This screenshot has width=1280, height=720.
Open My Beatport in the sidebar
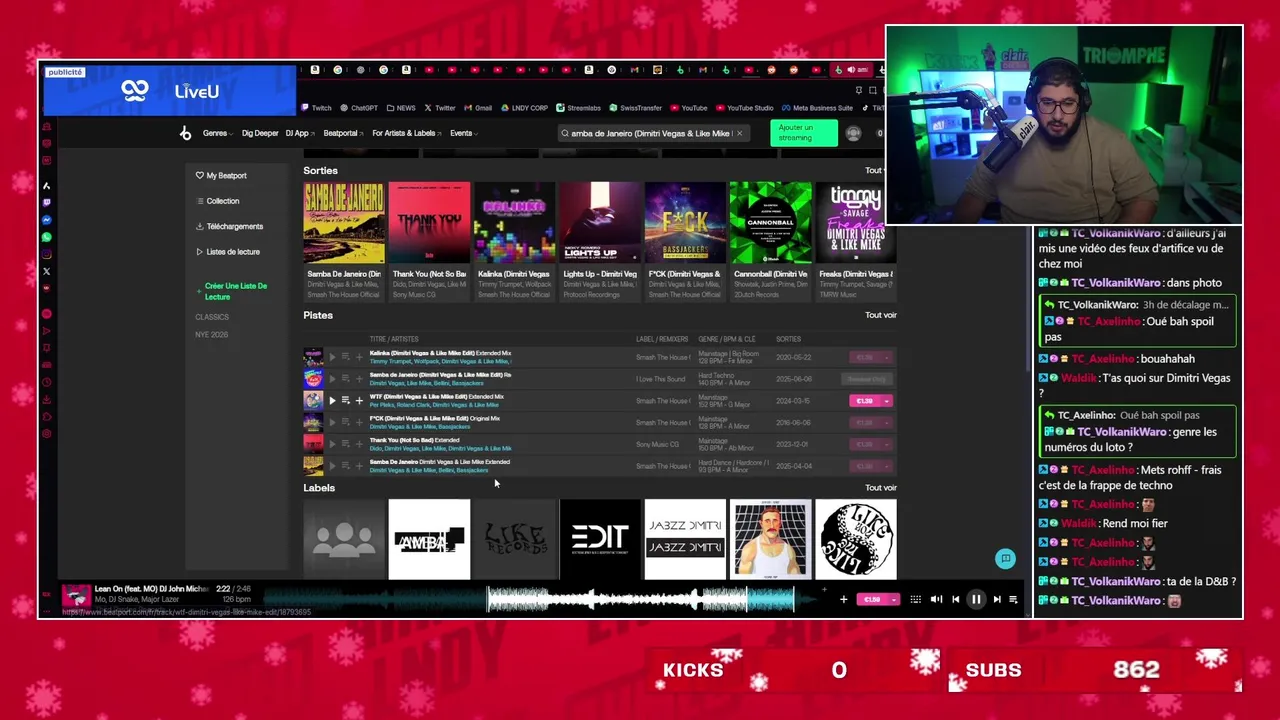[x=221, y=175]
